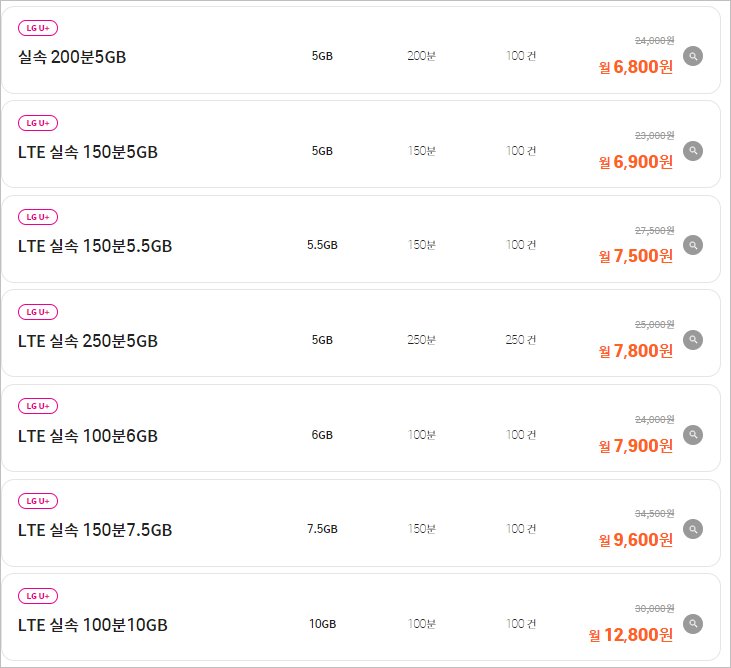Image resolution: width=731 pixels, height=668 pixels.
Task: Open magnifier icon for LTE 실속 150분7.5GB
Action: (x=693, y=529)
